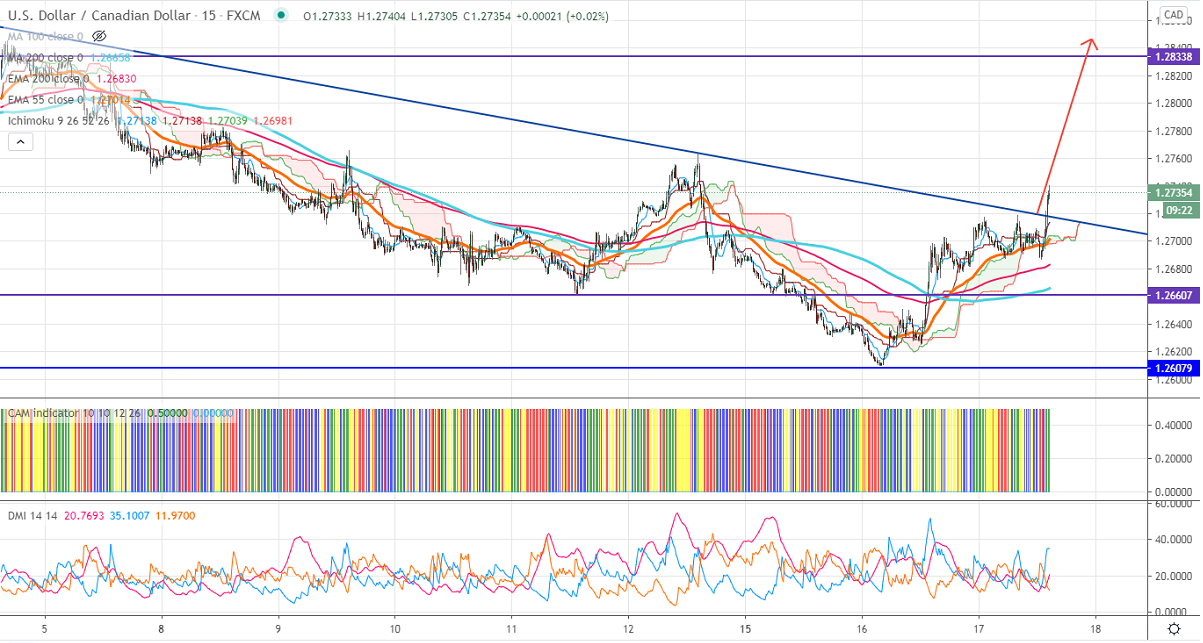Image resolution: width=1203 pixels, height=643 pixels.
Task: Click the 1.26607 price line label
Action: [1172, 295]
